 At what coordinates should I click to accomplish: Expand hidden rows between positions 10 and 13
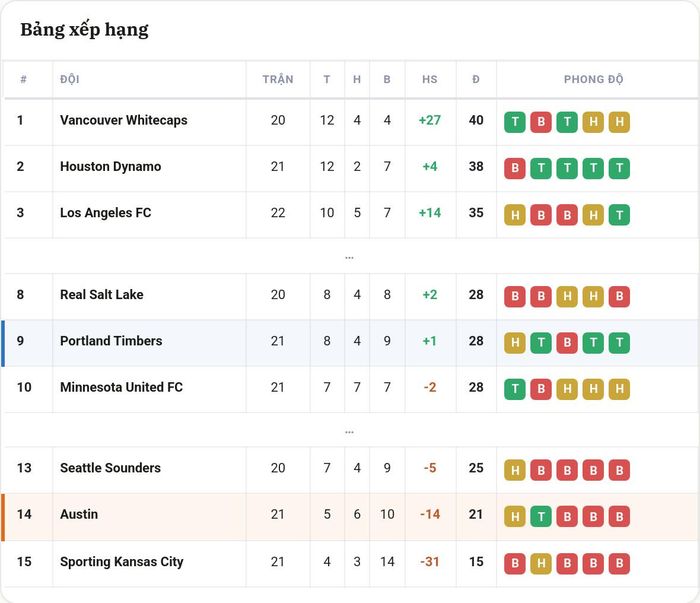349,432
